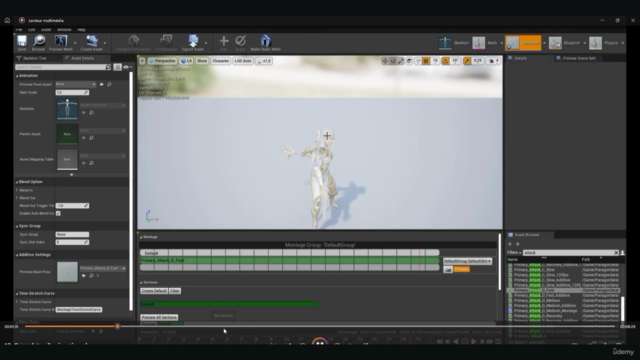
Task: Switch to Skeleton Tree tab
Action: tap(35, 58)
